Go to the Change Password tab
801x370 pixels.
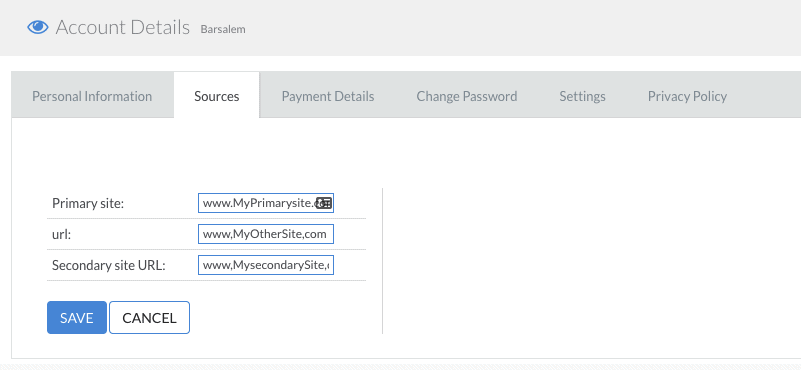click(467, 96)
